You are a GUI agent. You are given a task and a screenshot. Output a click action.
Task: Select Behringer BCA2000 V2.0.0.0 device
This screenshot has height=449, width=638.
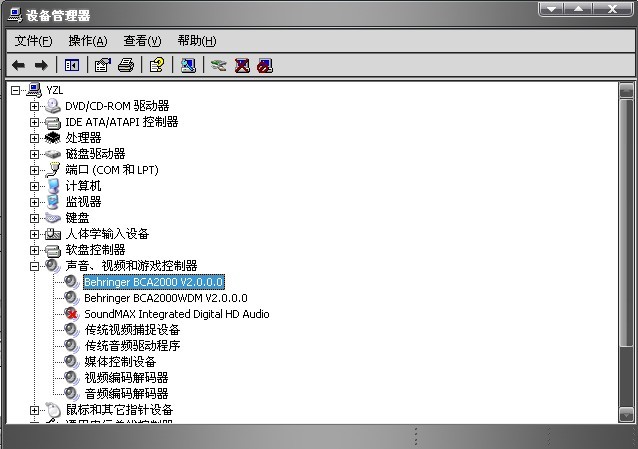tap(153, 282)
